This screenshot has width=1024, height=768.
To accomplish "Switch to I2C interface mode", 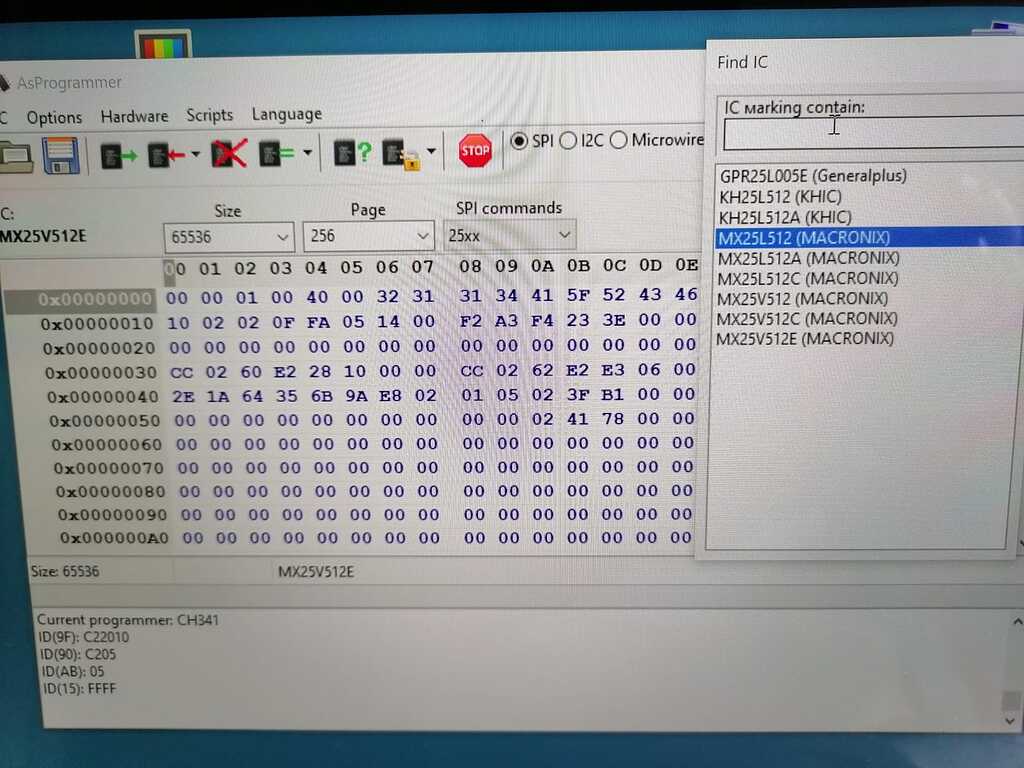I will (567, 140).
